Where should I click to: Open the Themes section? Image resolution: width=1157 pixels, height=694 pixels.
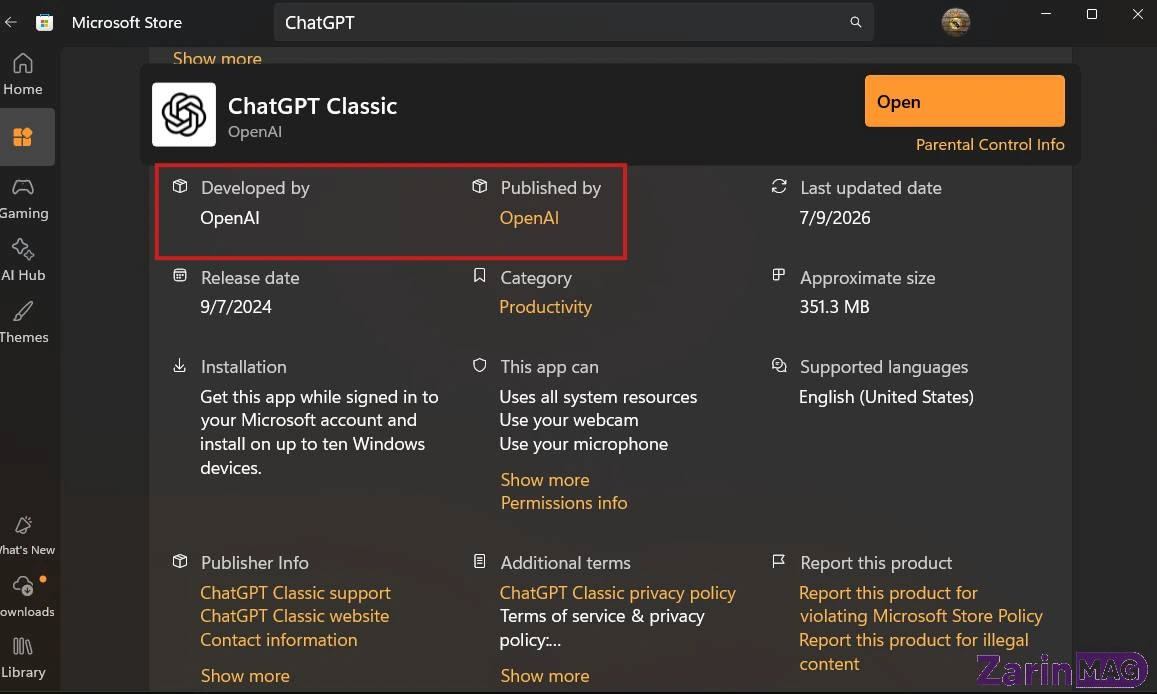(24, 322)
